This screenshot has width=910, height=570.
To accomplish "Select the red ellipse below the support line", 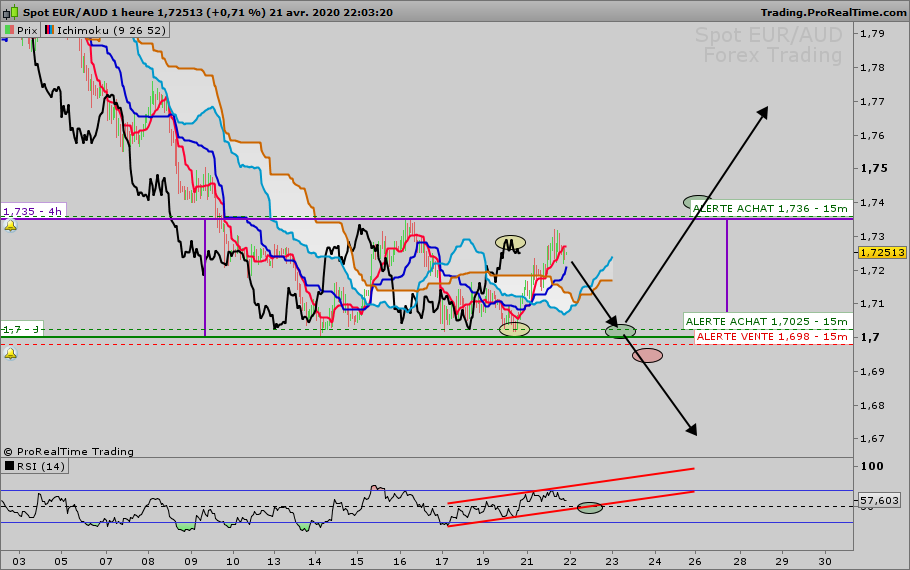I will tap(647, 355).
